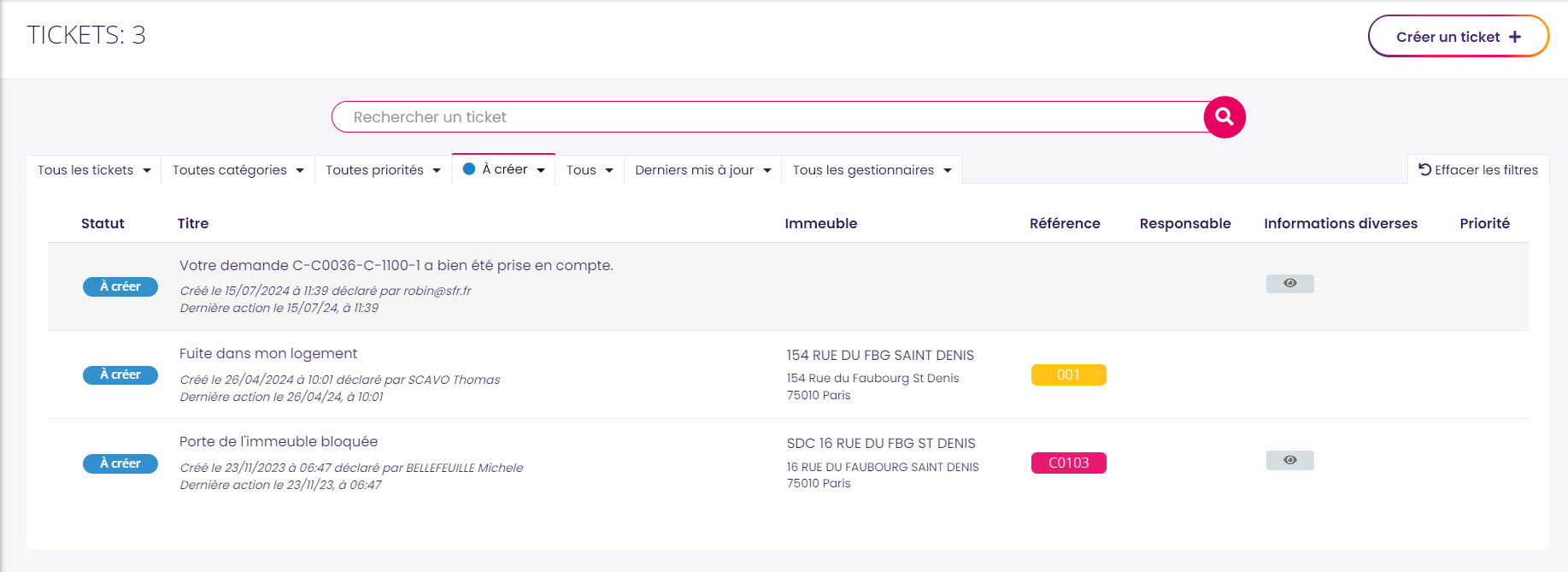This screenshot has width=1568, height=572.
Task: Select the Immeuble column header
Action: click(821, 224)
